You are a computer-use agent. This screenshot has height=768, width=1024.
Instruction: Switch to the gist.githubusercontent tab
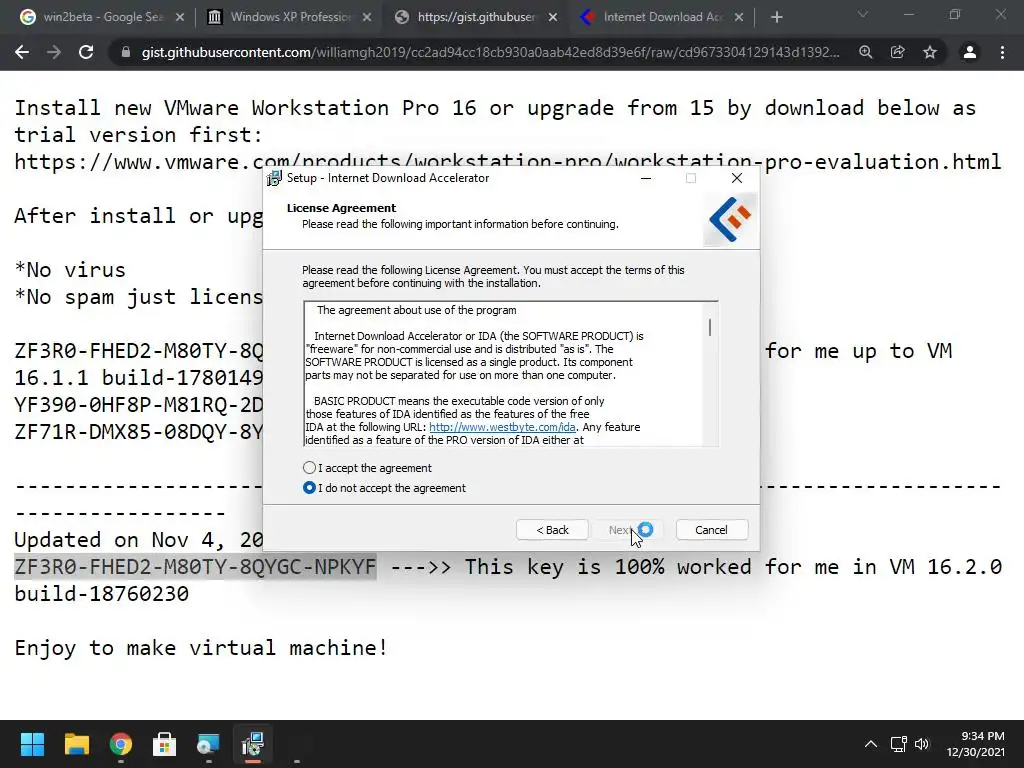pos(475,17)
